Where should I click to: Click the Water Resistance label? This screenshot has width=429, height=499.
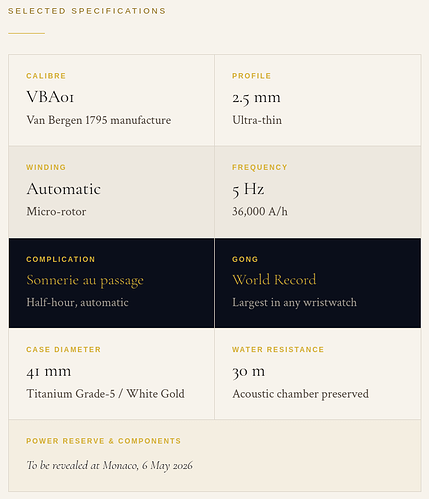tap(278, 349)
